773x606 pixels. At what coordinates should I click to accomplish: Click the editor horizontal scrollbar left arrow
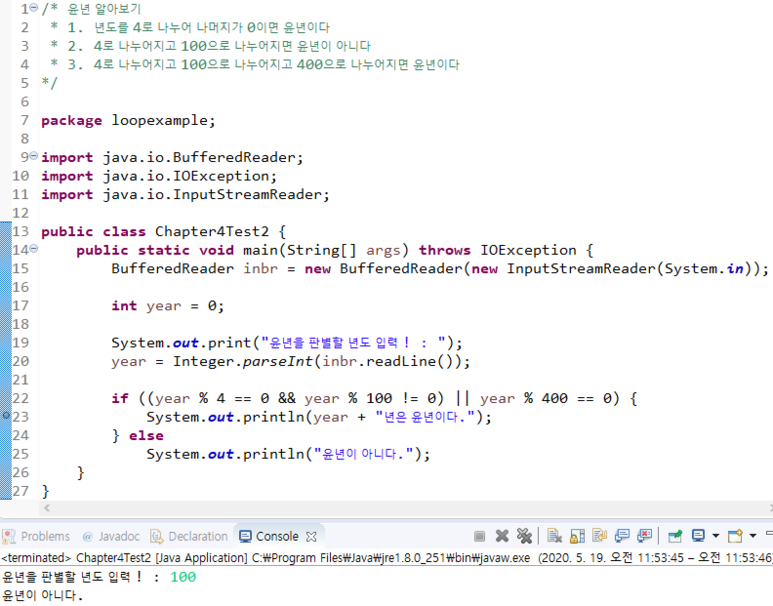pos(47,507)
